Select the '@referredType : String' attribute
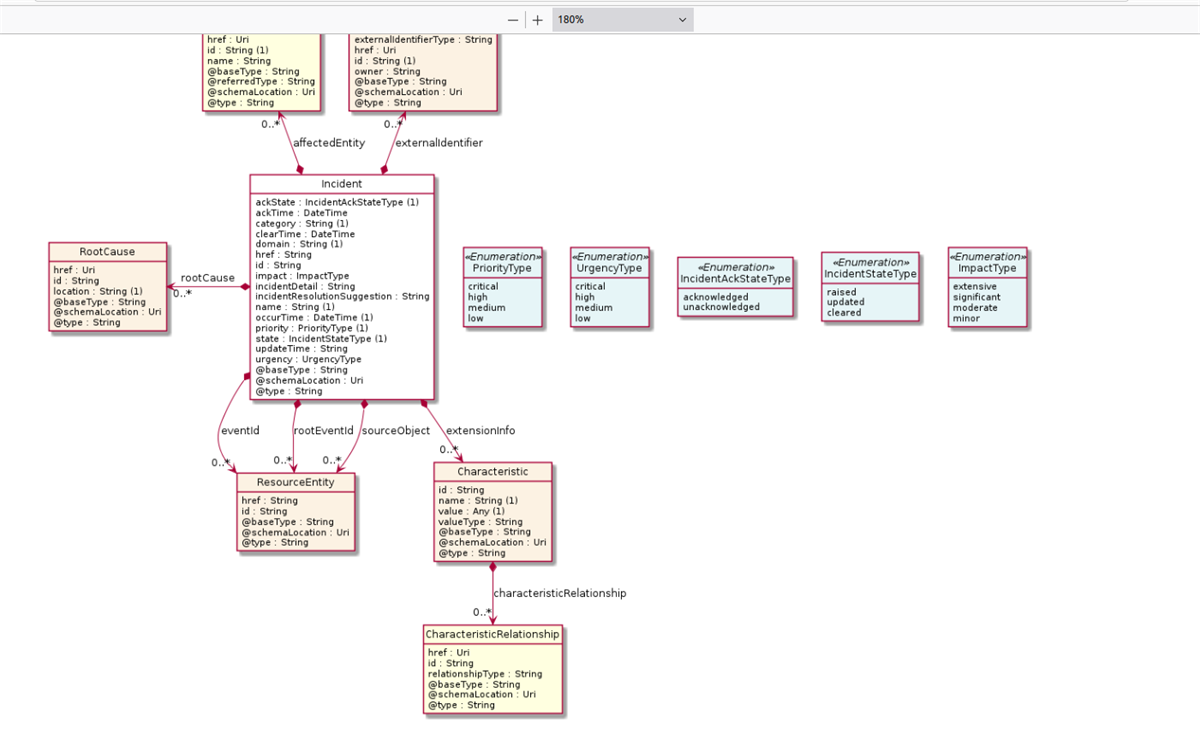 261,81
